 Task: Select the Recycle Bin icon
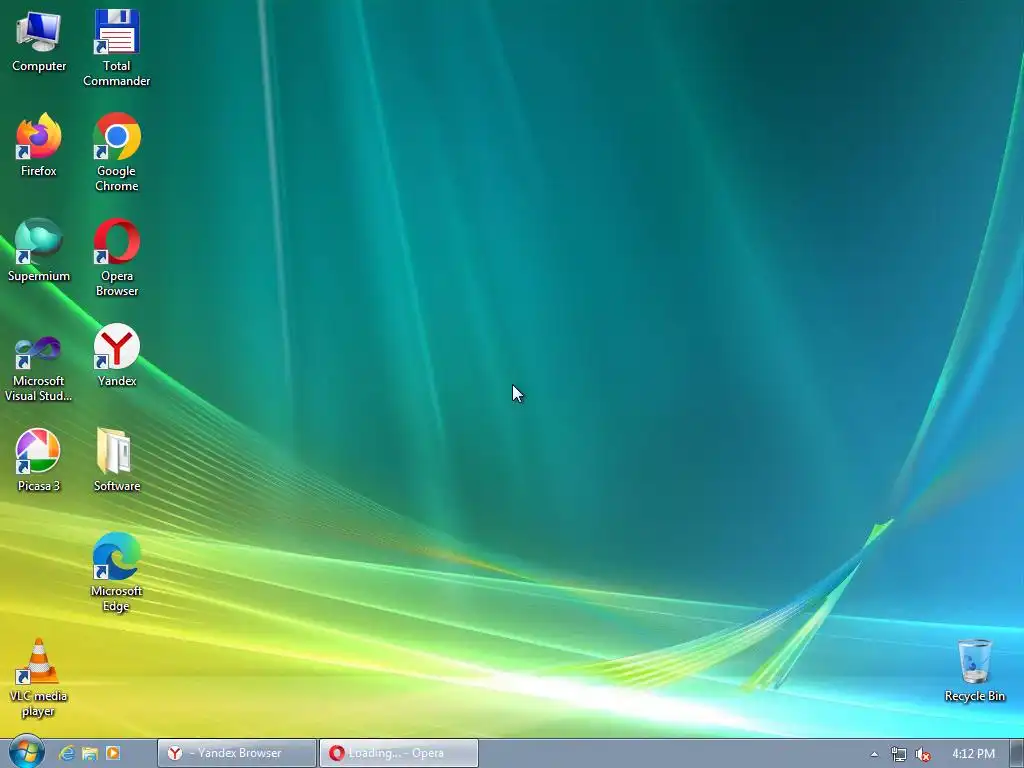974,670
